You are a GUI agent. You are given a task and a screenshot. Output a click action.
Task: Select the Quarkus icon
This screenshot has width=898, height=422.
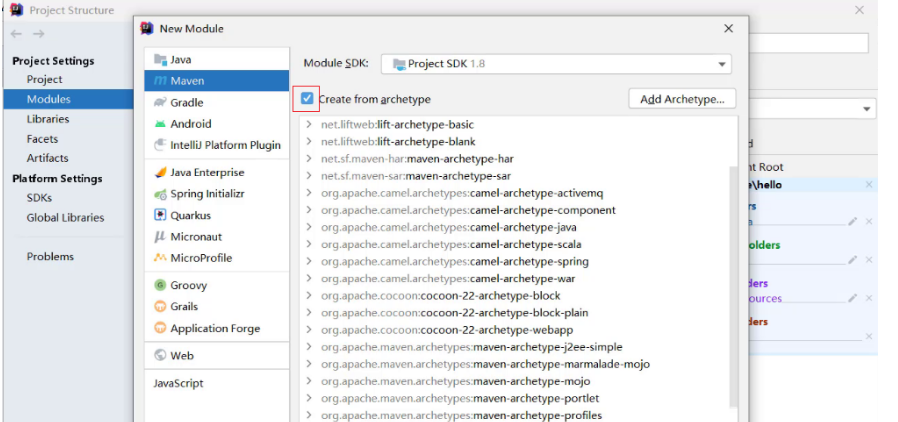pos(160,215)
